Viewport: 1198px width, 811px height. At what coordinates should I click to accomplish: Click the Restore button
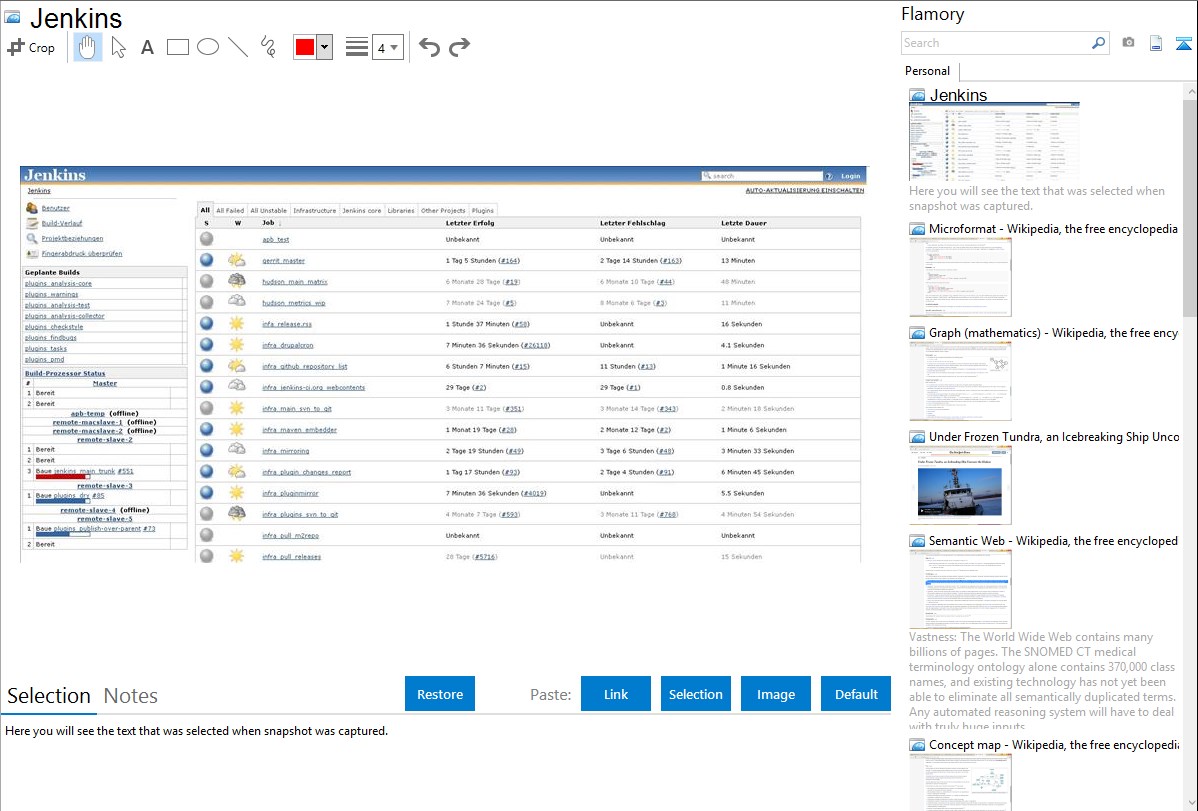(x=440, y=694)
